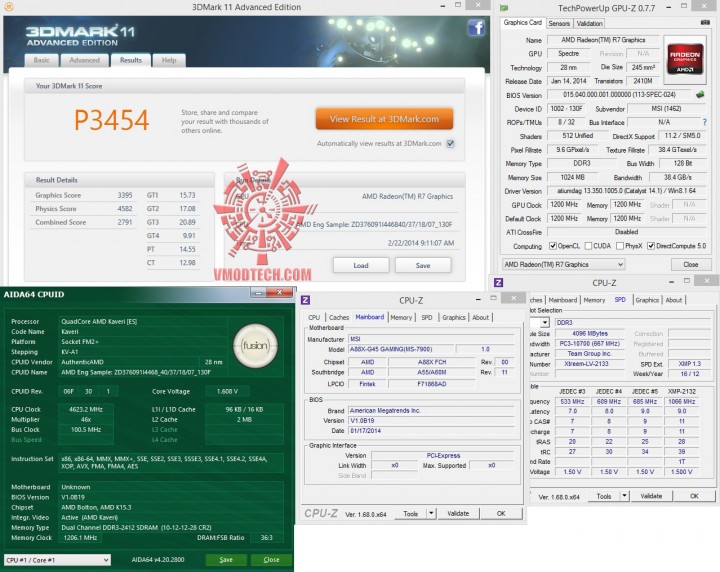Toggle the OpenCL checkbox in GPU-Z
The image size is (720, 572).
pyautogui.click(x=553, y=246)
